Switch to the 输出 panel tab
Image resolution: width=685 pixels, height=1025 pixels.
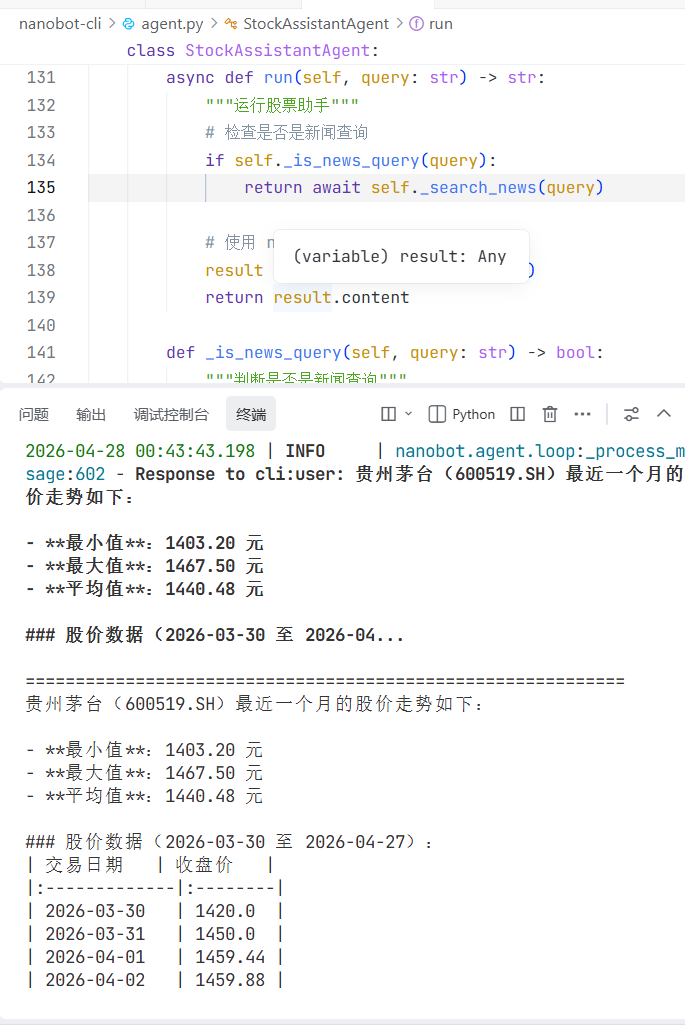(91, 414)
